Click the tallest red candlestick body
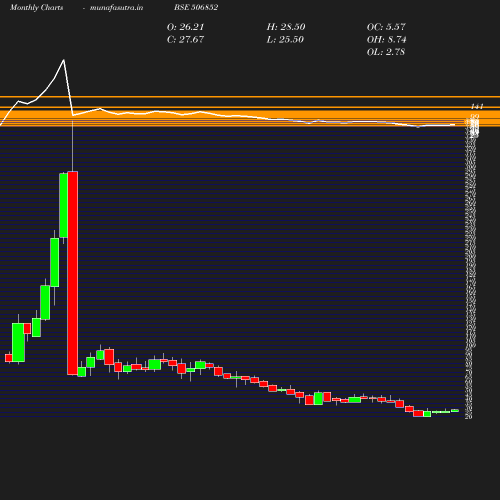 click(x=73, y=273)
